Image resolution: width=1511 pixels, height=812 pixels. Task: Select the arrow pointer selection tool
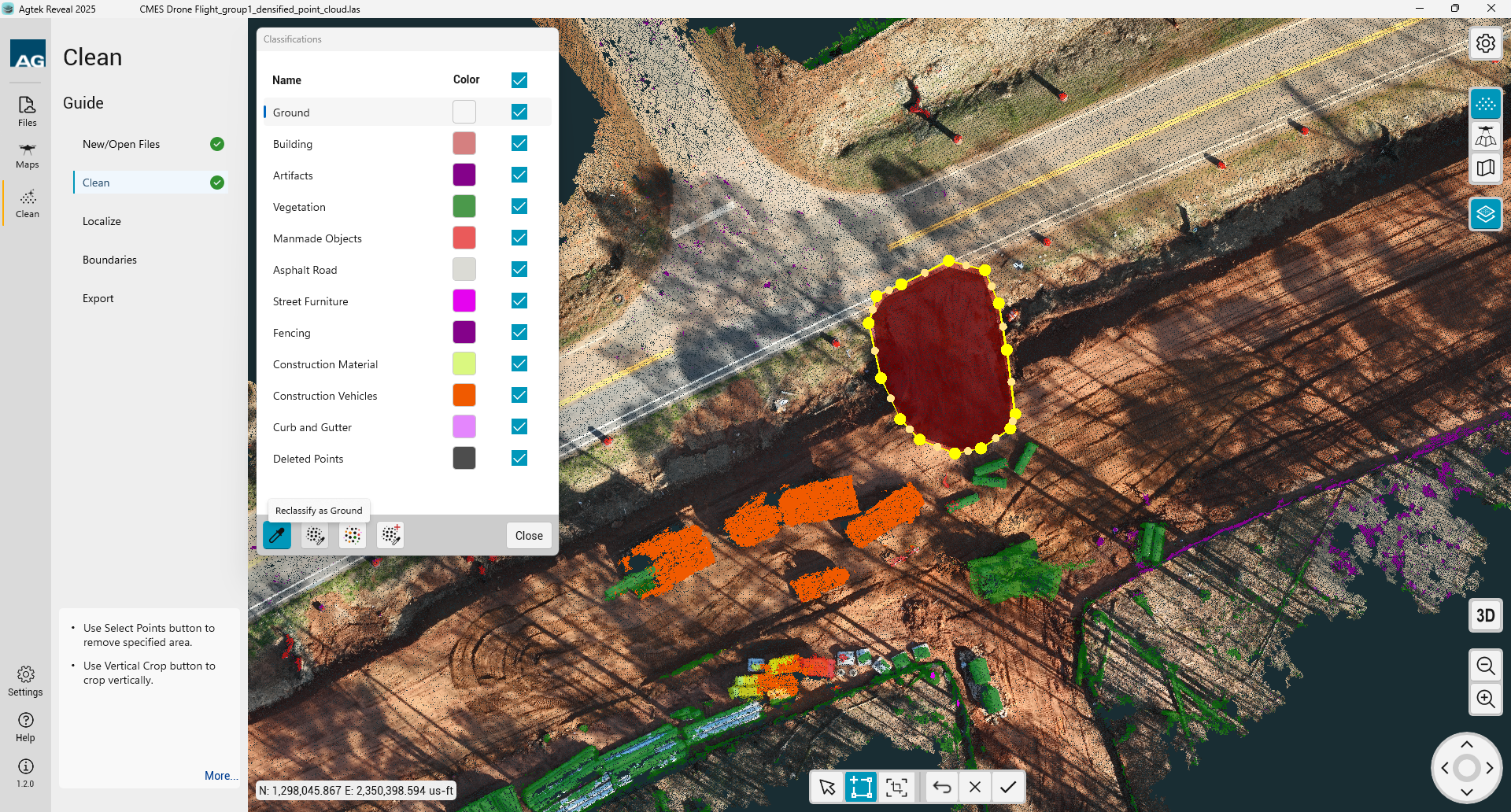(827, 787)
